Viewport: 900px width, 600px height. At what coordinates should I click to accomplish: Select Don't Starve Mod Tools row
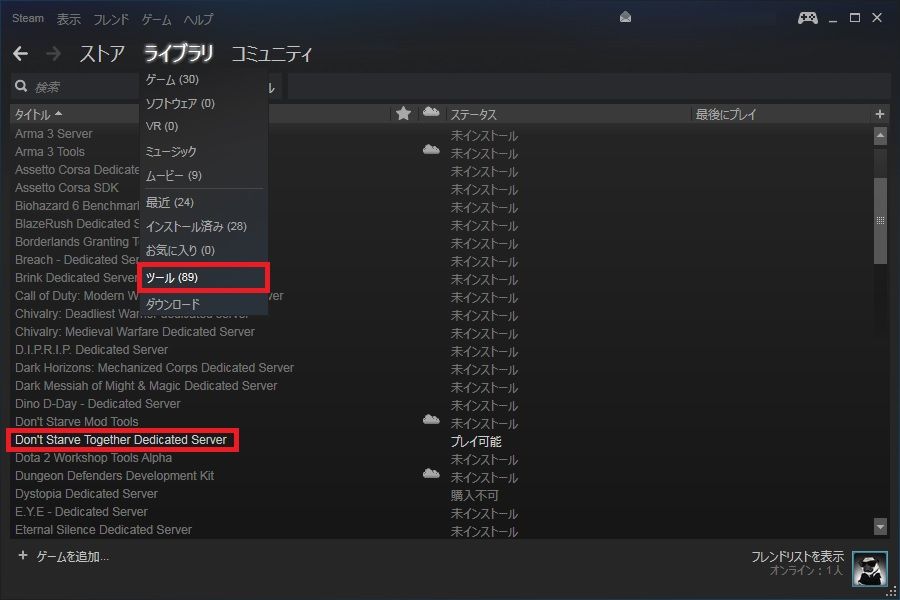76,421
